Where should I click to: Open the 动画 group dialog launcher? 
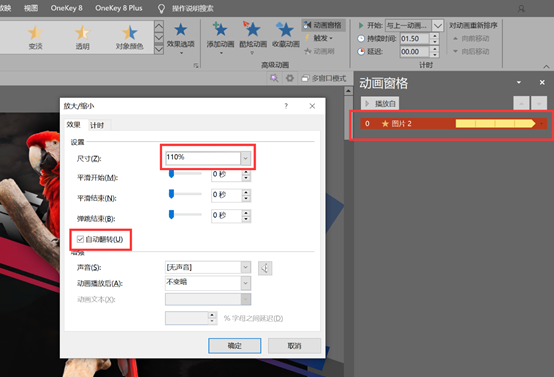(196, 65)
